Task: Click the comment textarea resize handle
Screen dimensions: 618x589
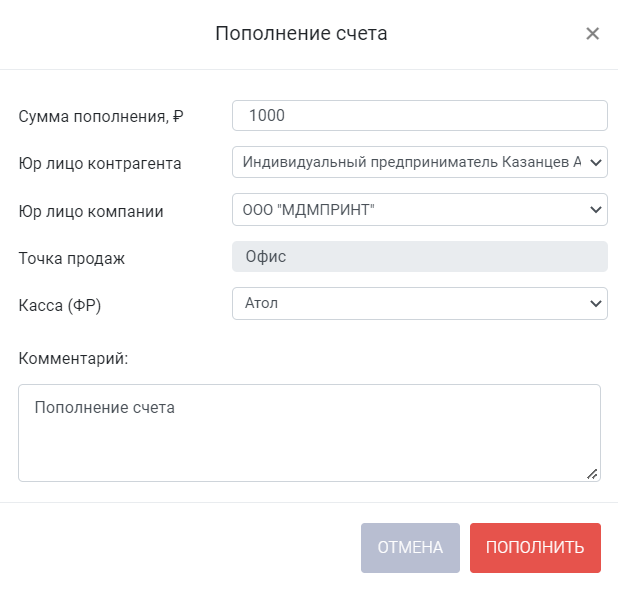Action: click(x=592, y=474)
